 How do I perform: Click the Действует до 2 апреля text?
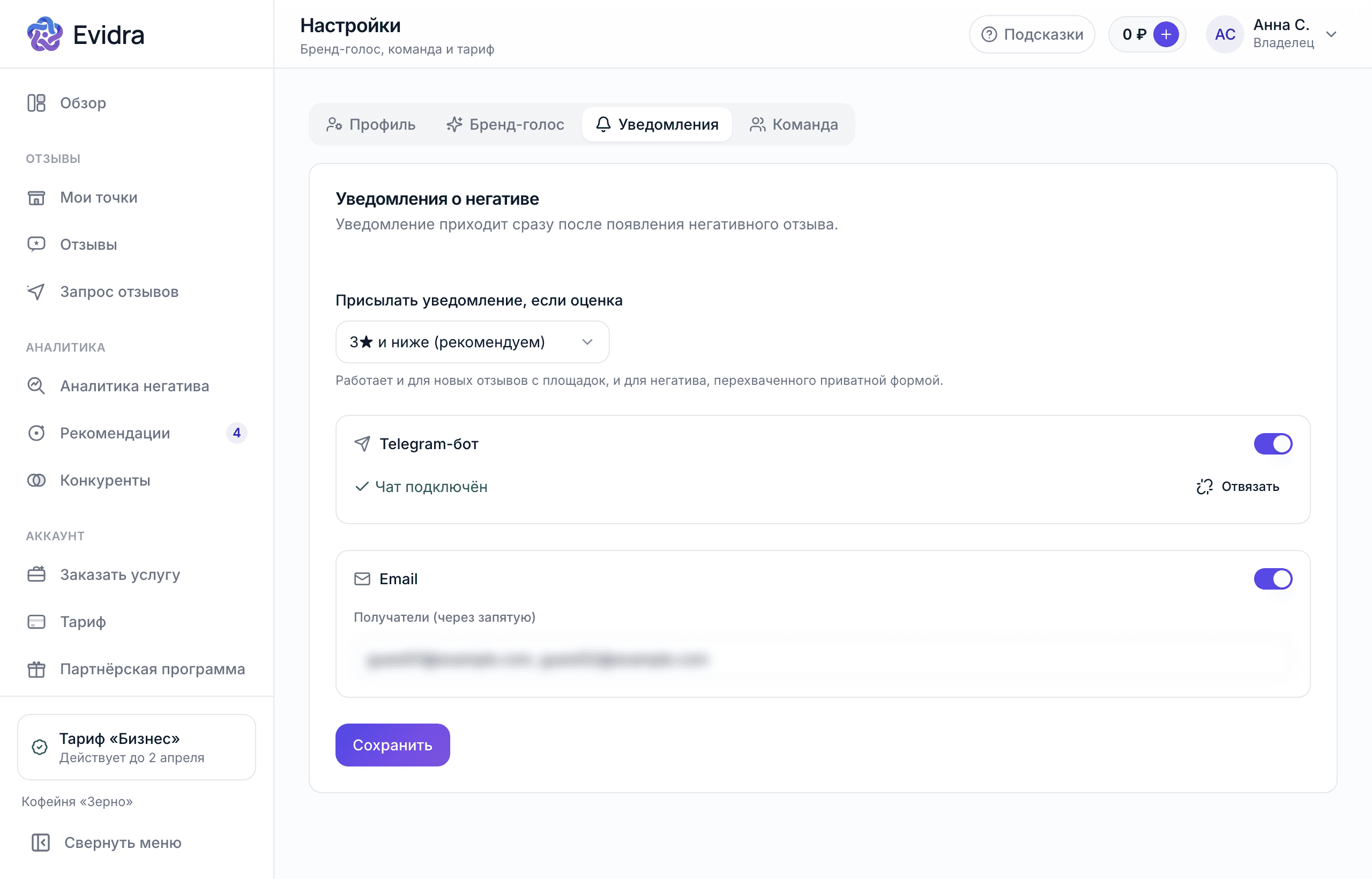coord(132,757)
